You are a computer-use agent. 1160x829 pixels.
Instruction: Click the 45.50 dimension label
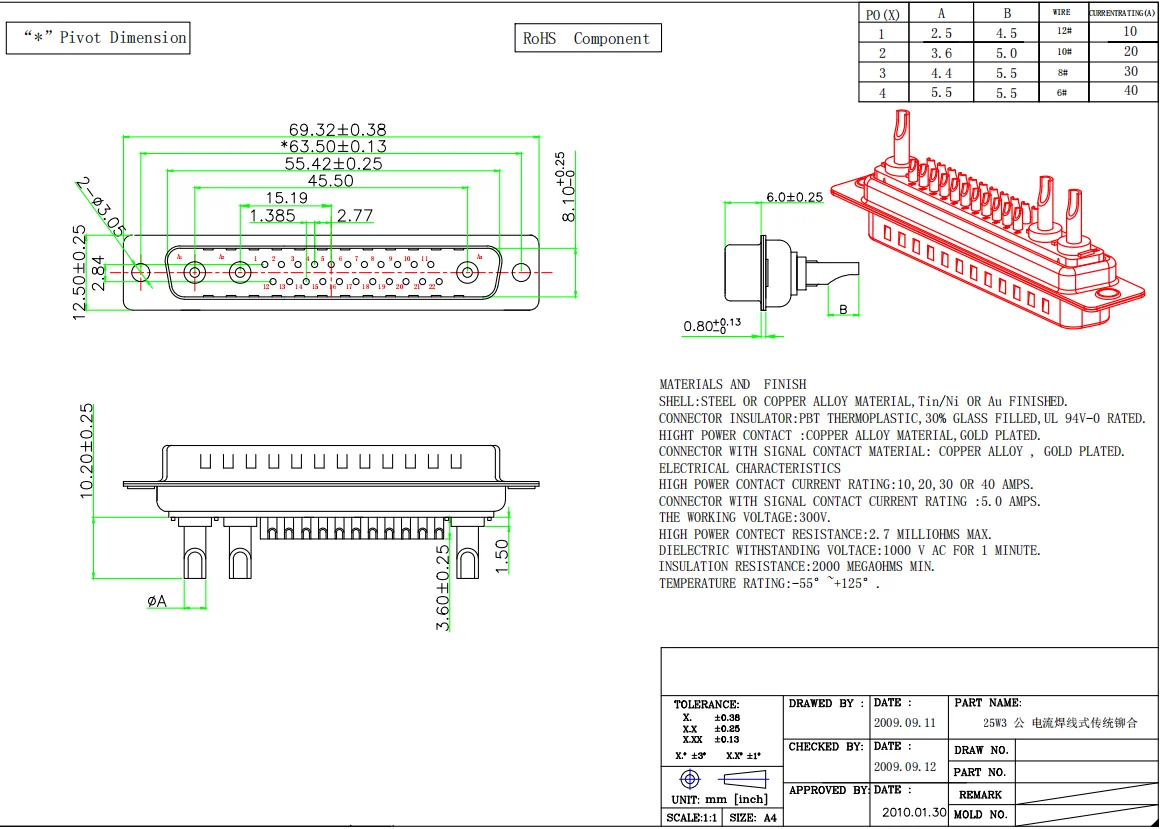(330, 181)
